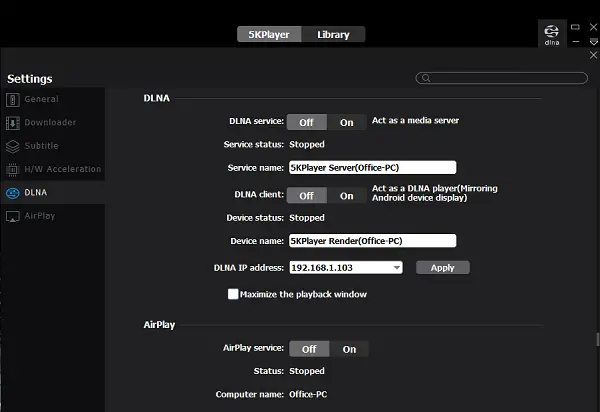Click the AirPlay screen icon in sidebar

pos(13,217)
